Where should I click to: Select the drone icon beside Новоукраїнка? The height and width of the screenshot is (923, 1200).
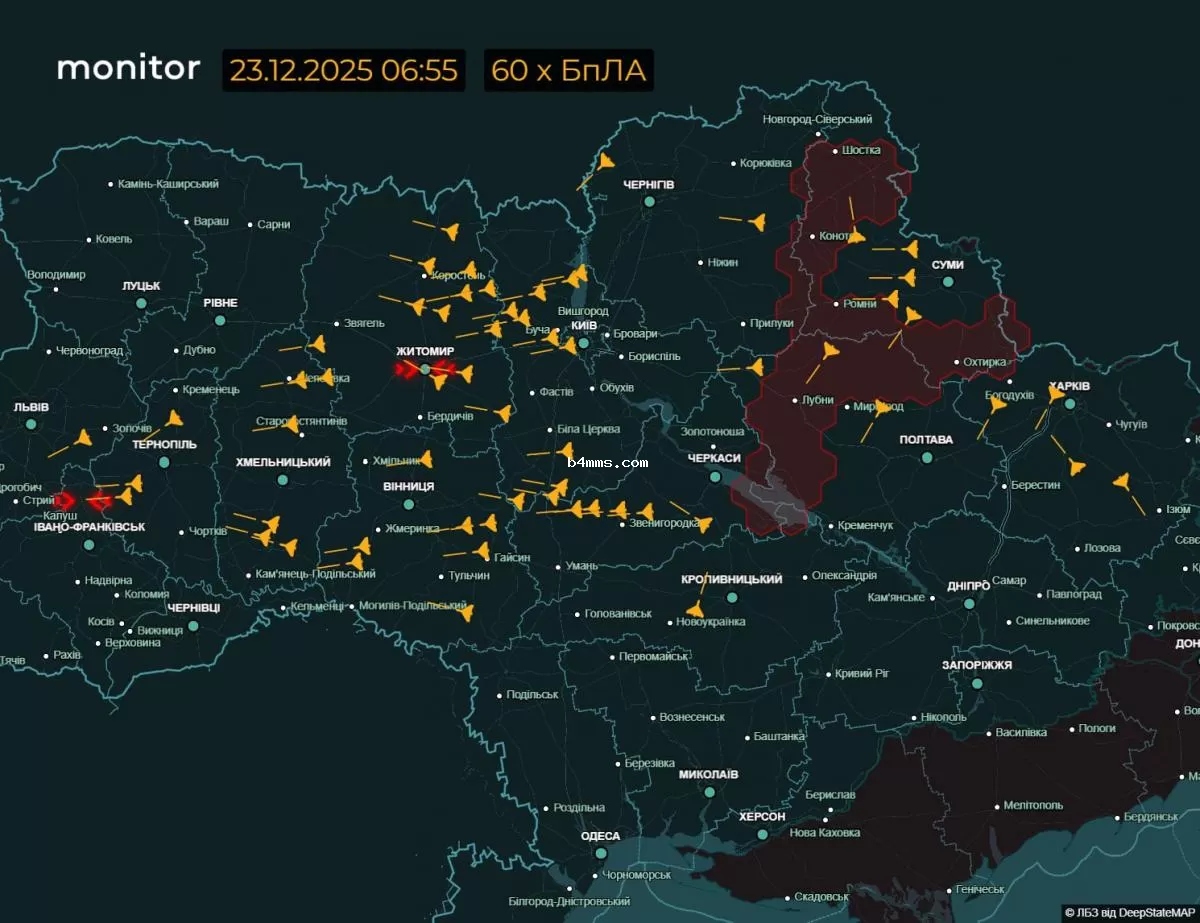click(694, 610)
